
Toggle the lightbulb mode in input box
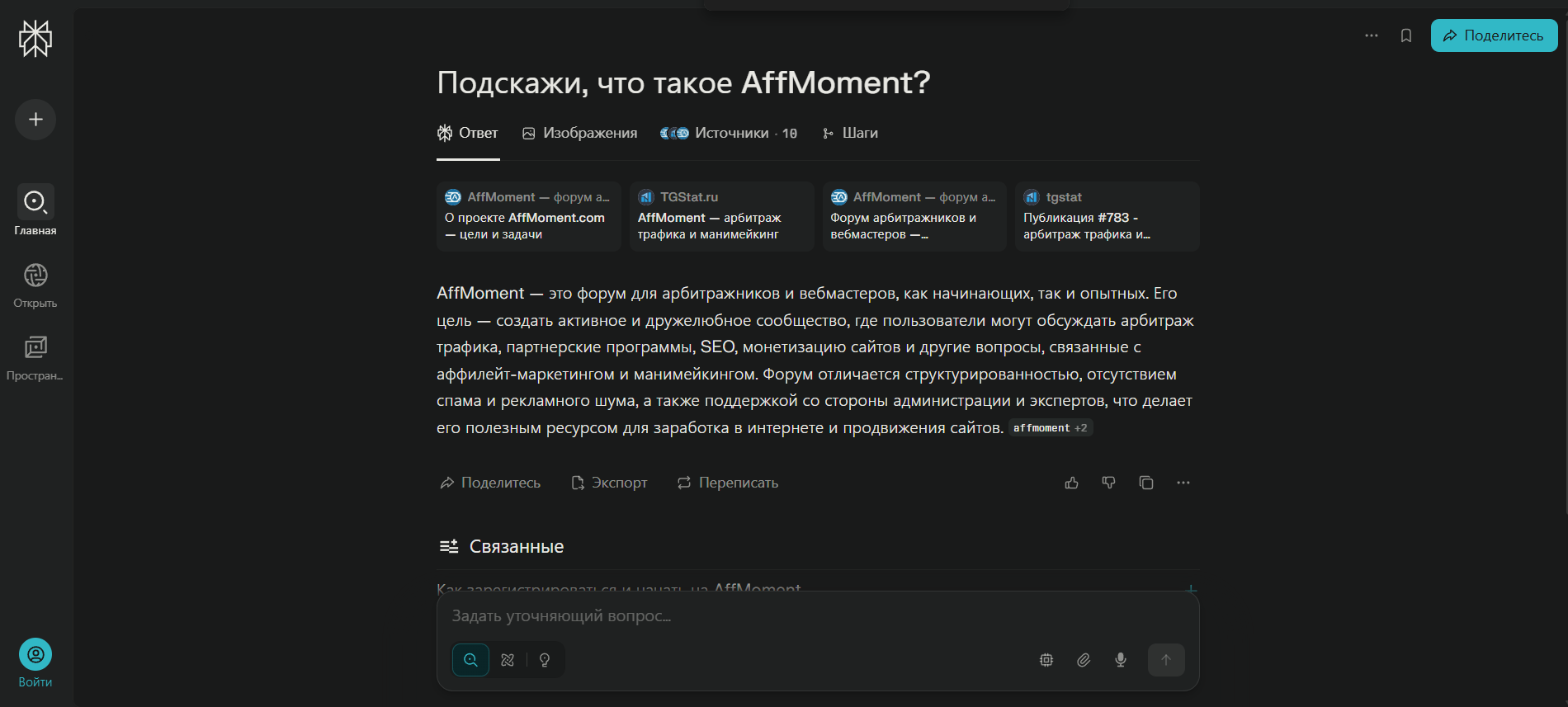[x=545, y=660]
